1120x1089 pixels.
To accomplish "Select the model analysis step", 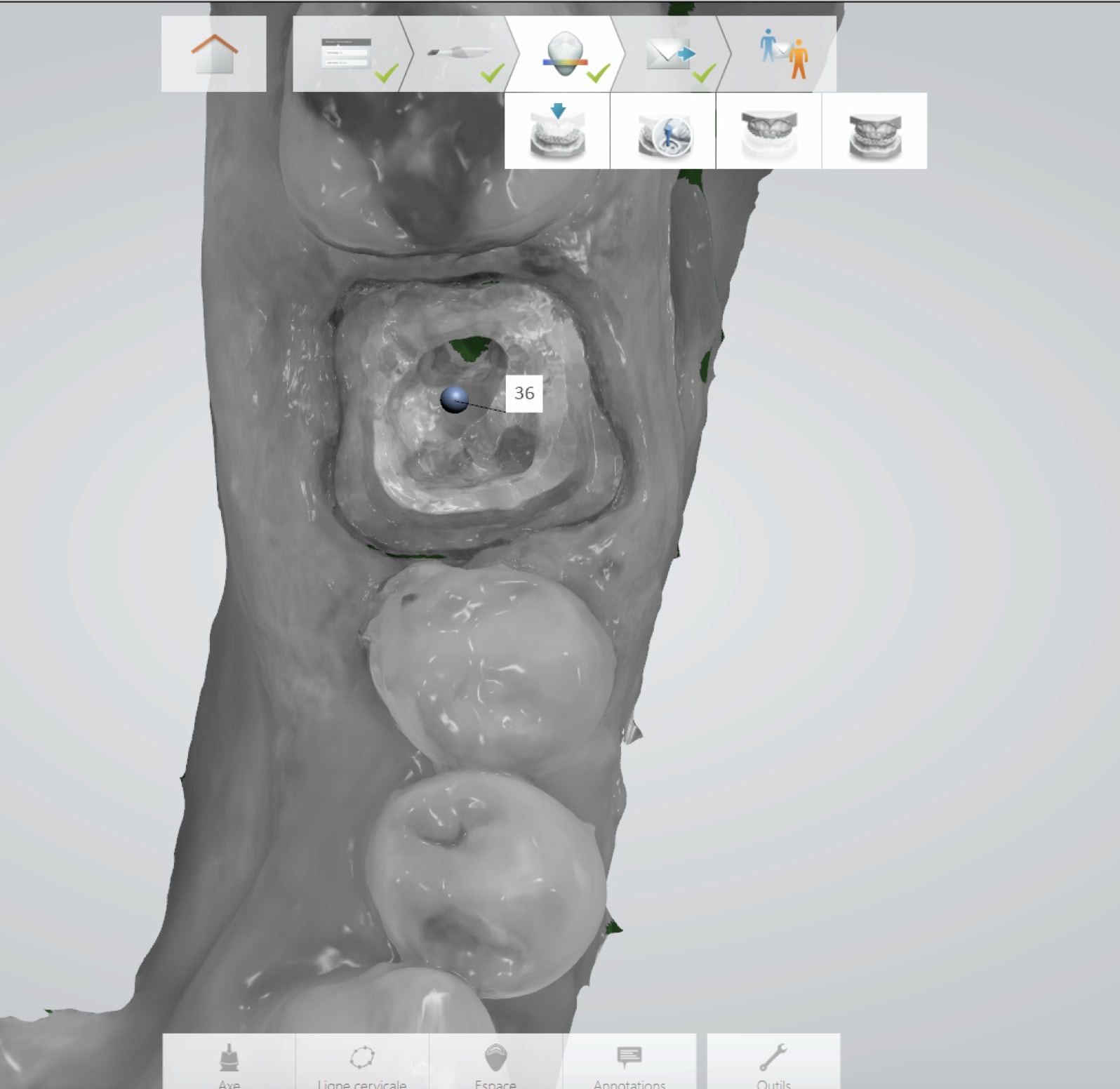I will (x=566, y=54).
